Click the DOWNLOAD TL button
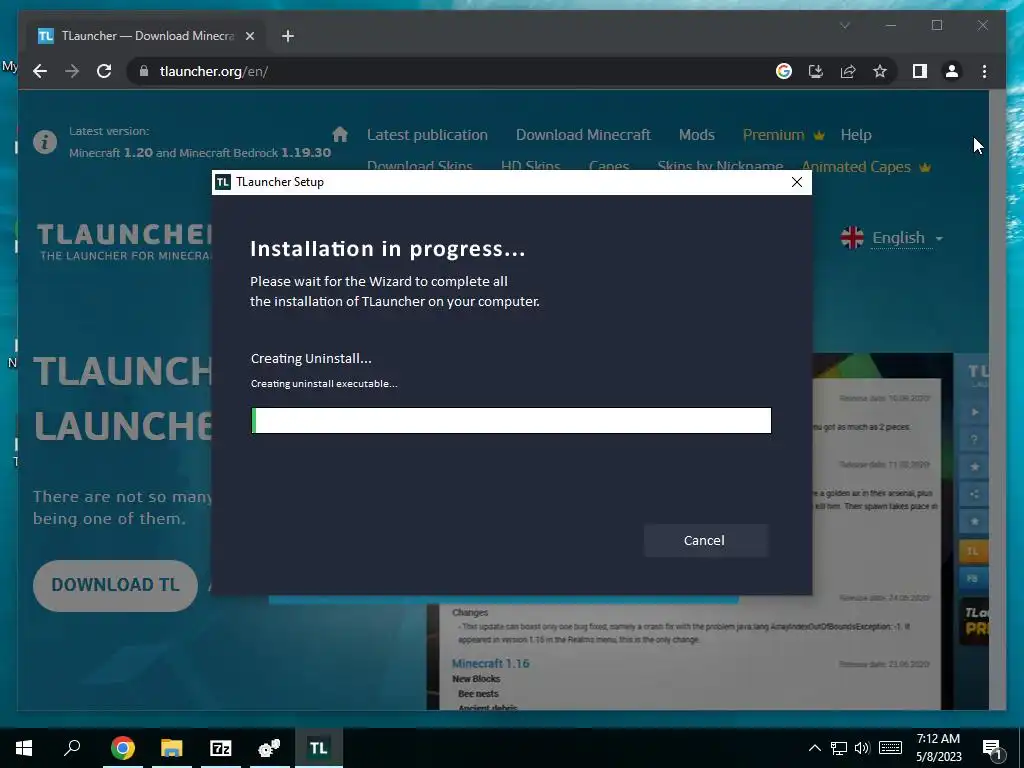The height and width of the screenshot is (768, 1024). (116, 585)
